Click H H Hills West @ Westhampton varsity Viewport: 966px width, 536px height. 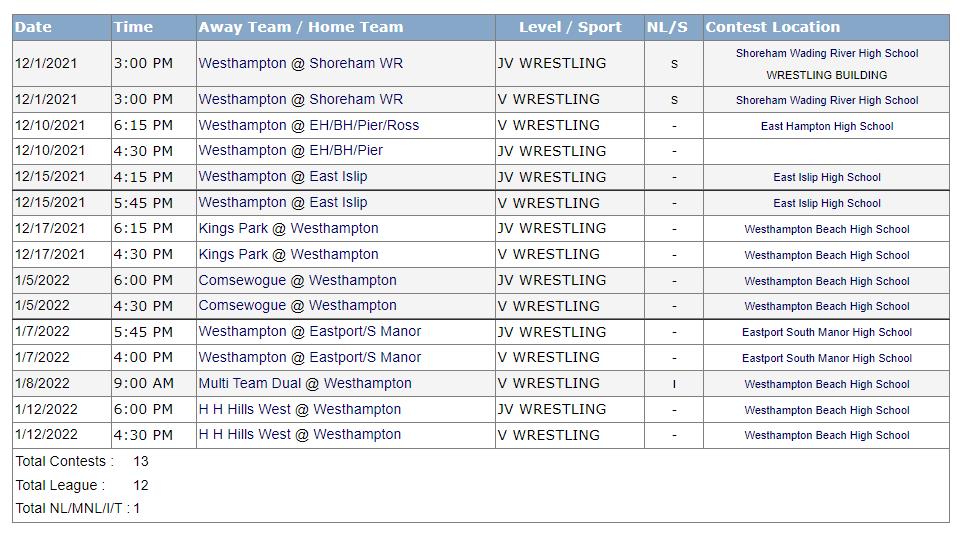click(x=299, y=435)
